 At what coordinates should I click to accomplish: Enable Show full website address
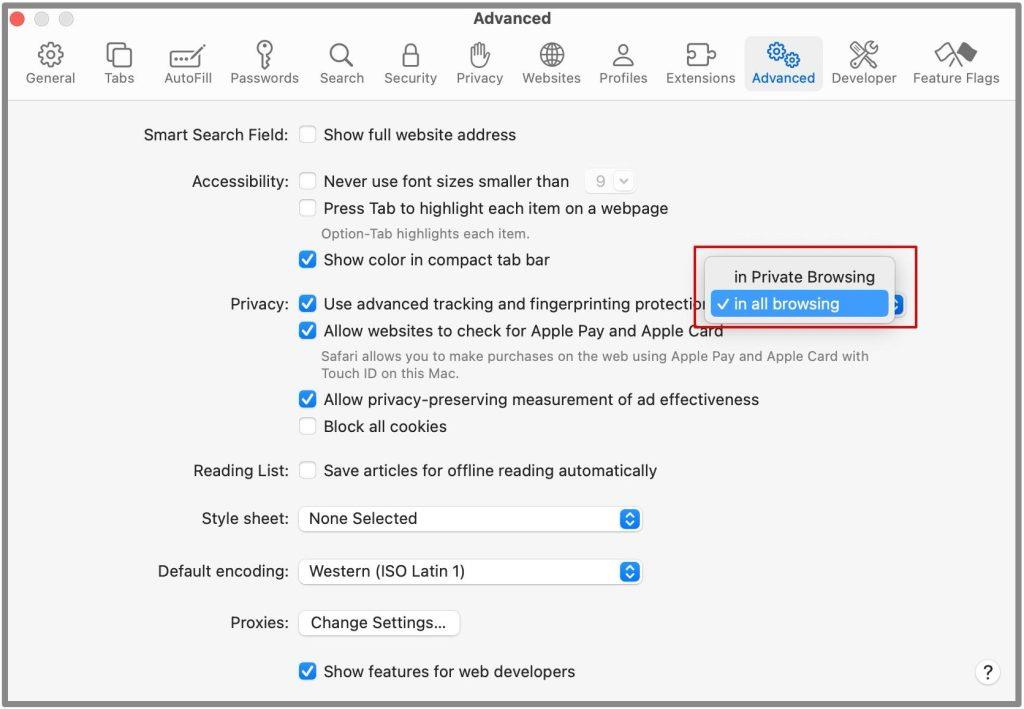coord(308,134)
